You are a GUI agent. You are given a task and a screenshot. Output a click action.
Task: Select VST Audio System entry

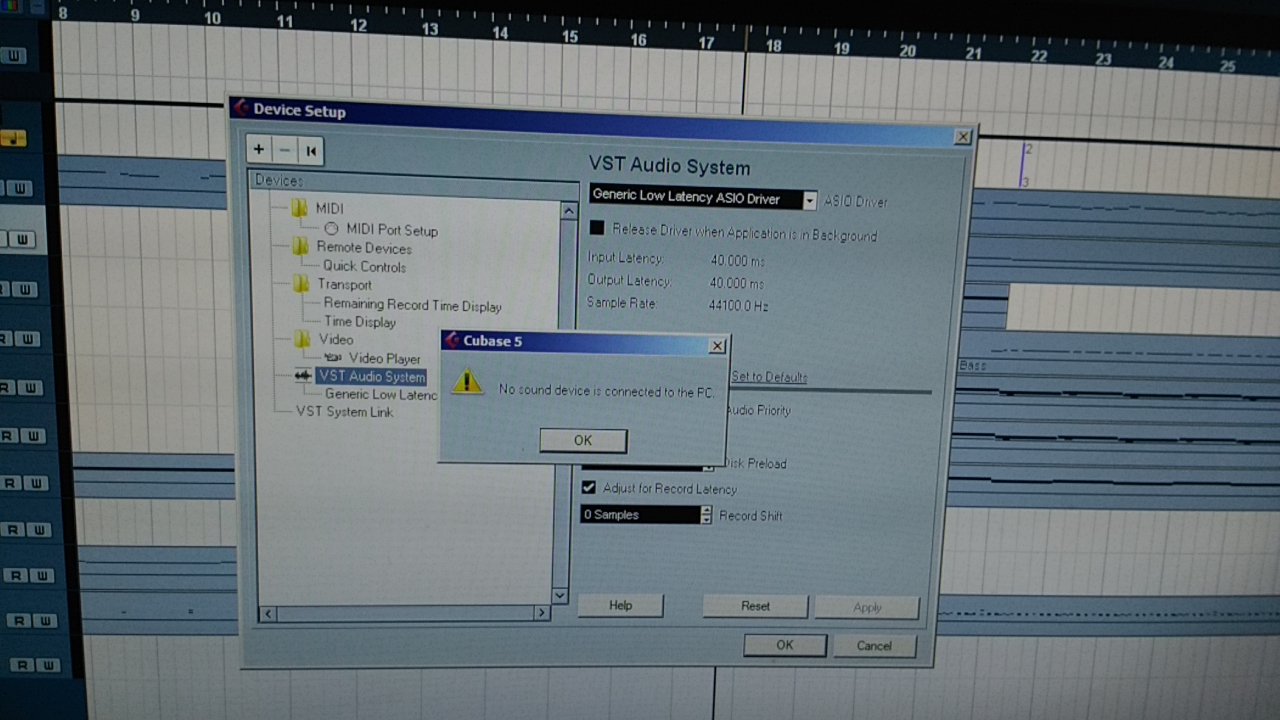[371, 377]
